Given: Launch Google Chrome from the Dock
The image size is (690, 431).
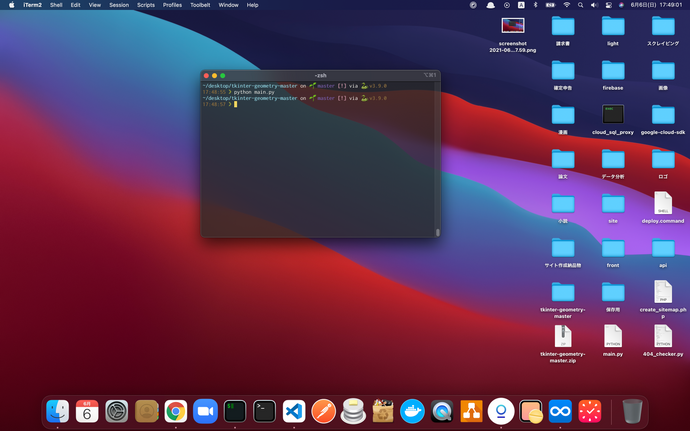Looking at the screenshot, I should (x=176, y=411).
